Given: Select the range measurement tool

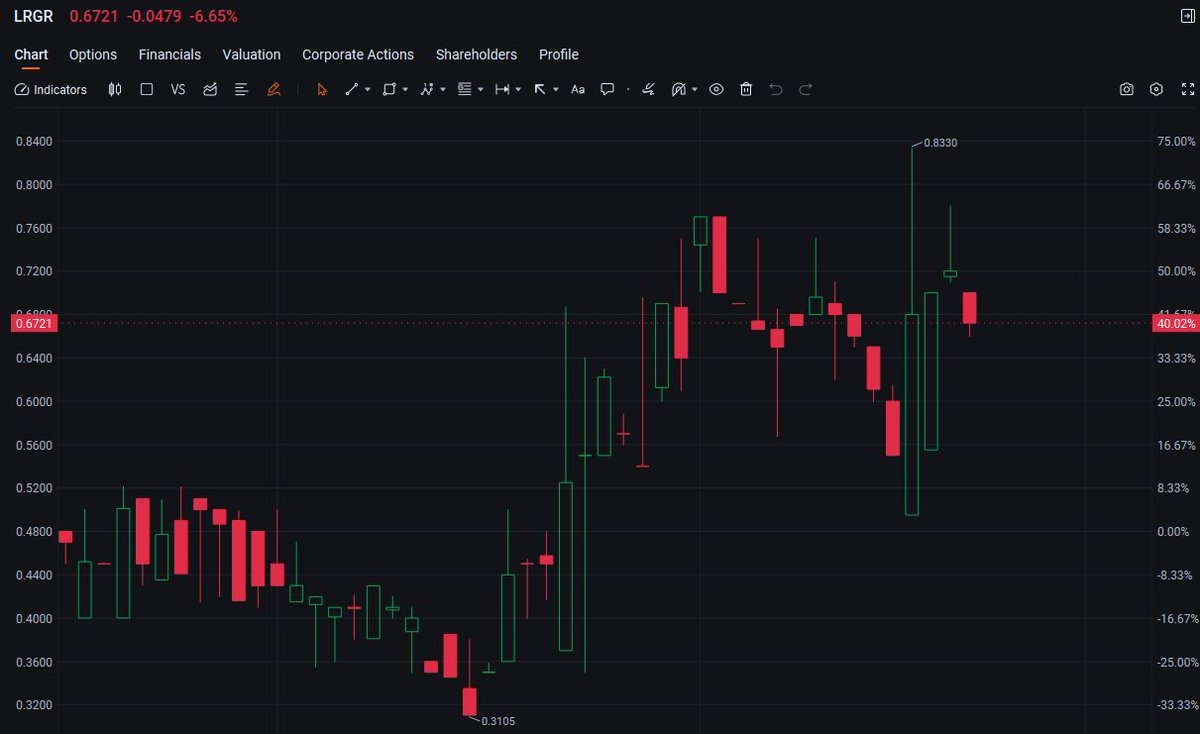Looking at the screenshot, I should pos(502,89).
